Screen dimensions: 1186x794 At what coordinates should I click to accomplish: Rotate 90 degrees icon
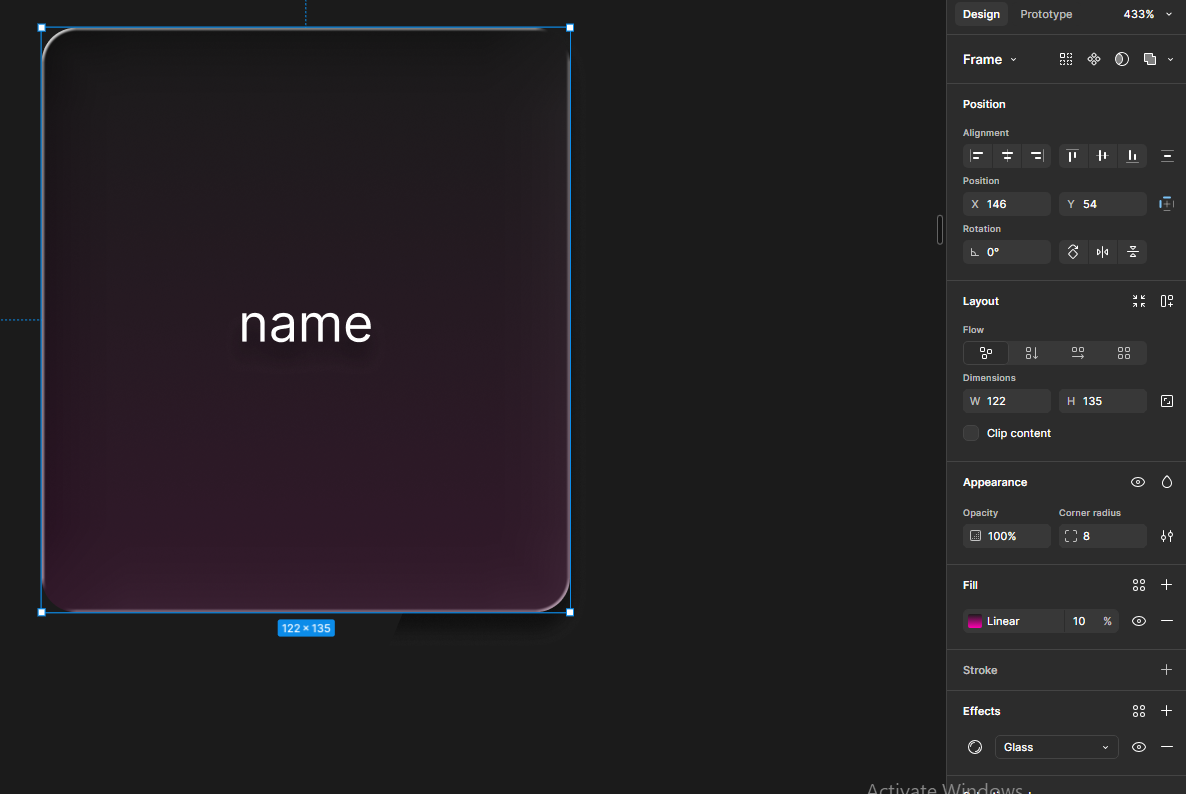(x=1073, y=252)
